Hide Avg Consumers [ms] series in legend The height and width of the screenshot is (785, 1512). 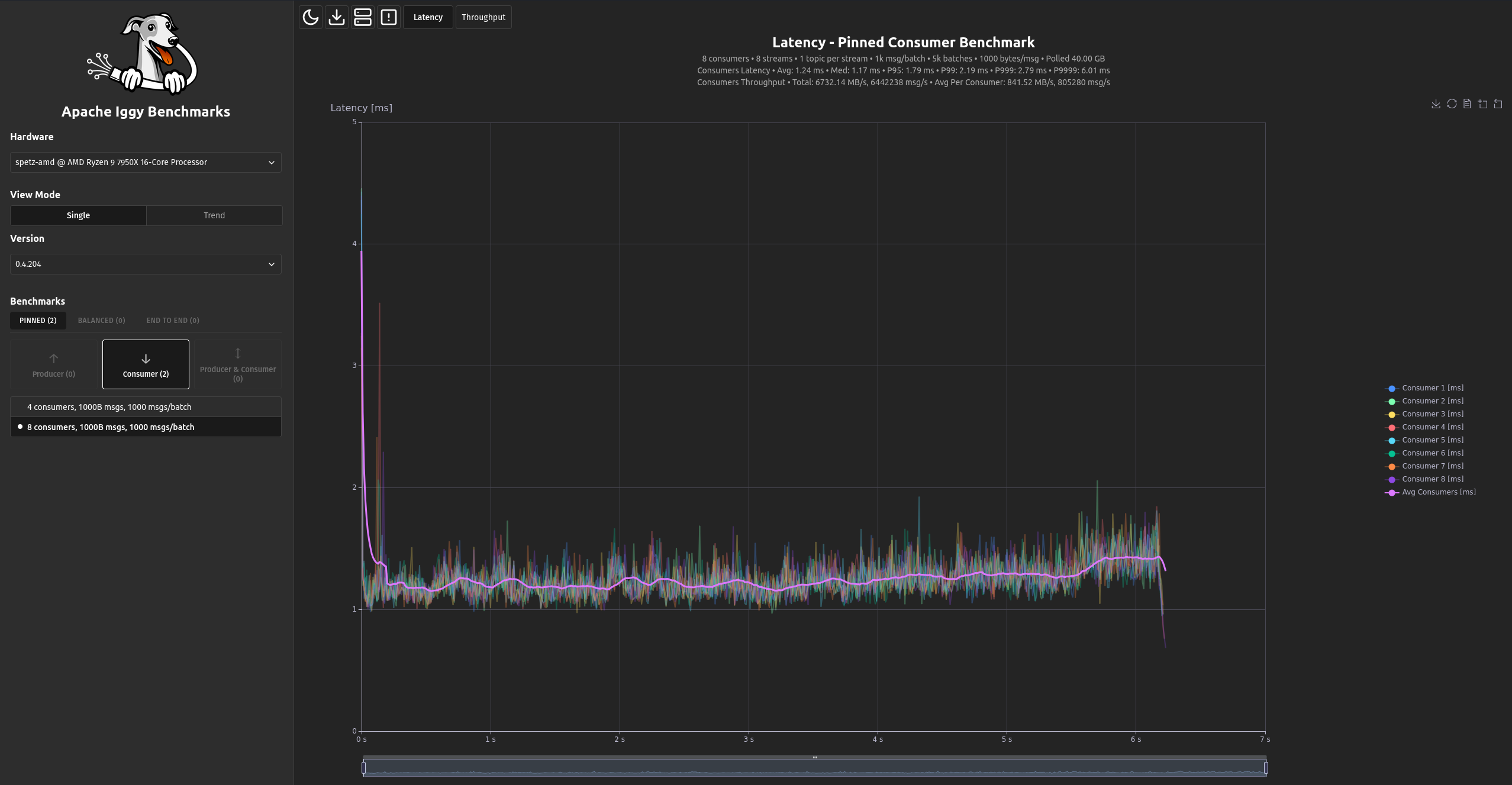click(1438, 492)
